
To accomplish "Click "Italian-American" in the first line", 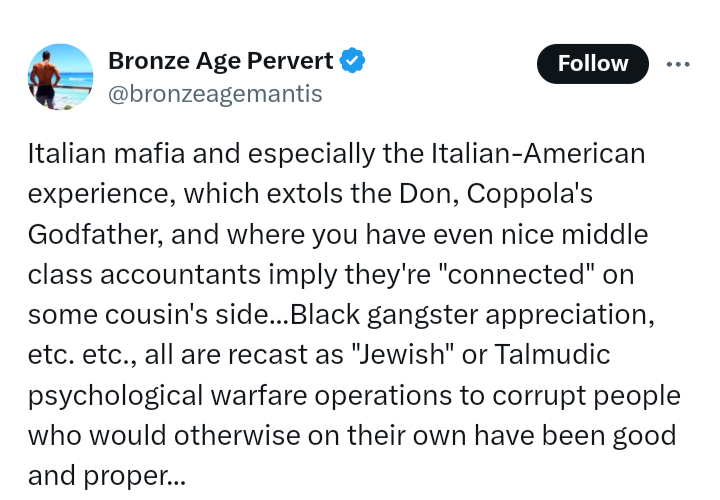I will coord(538,153).
